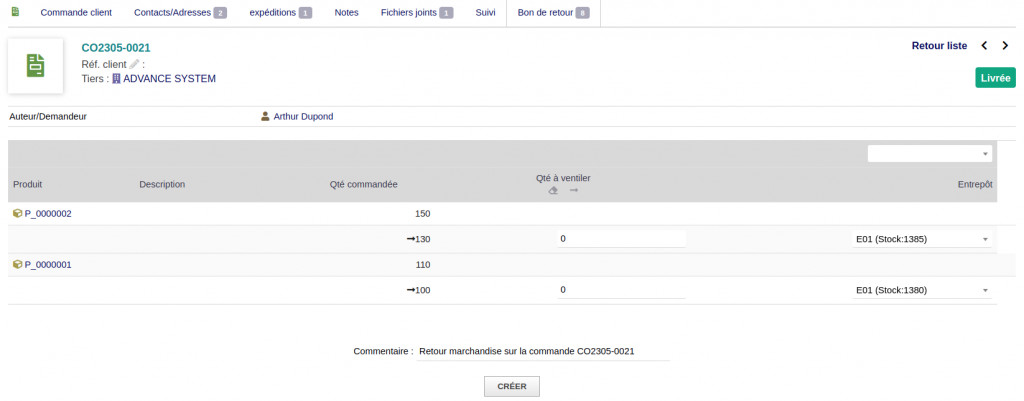The image size is (1024, 401).
Task: Click the eraser icon under Qté à ventiler
Action: [553, 191]
